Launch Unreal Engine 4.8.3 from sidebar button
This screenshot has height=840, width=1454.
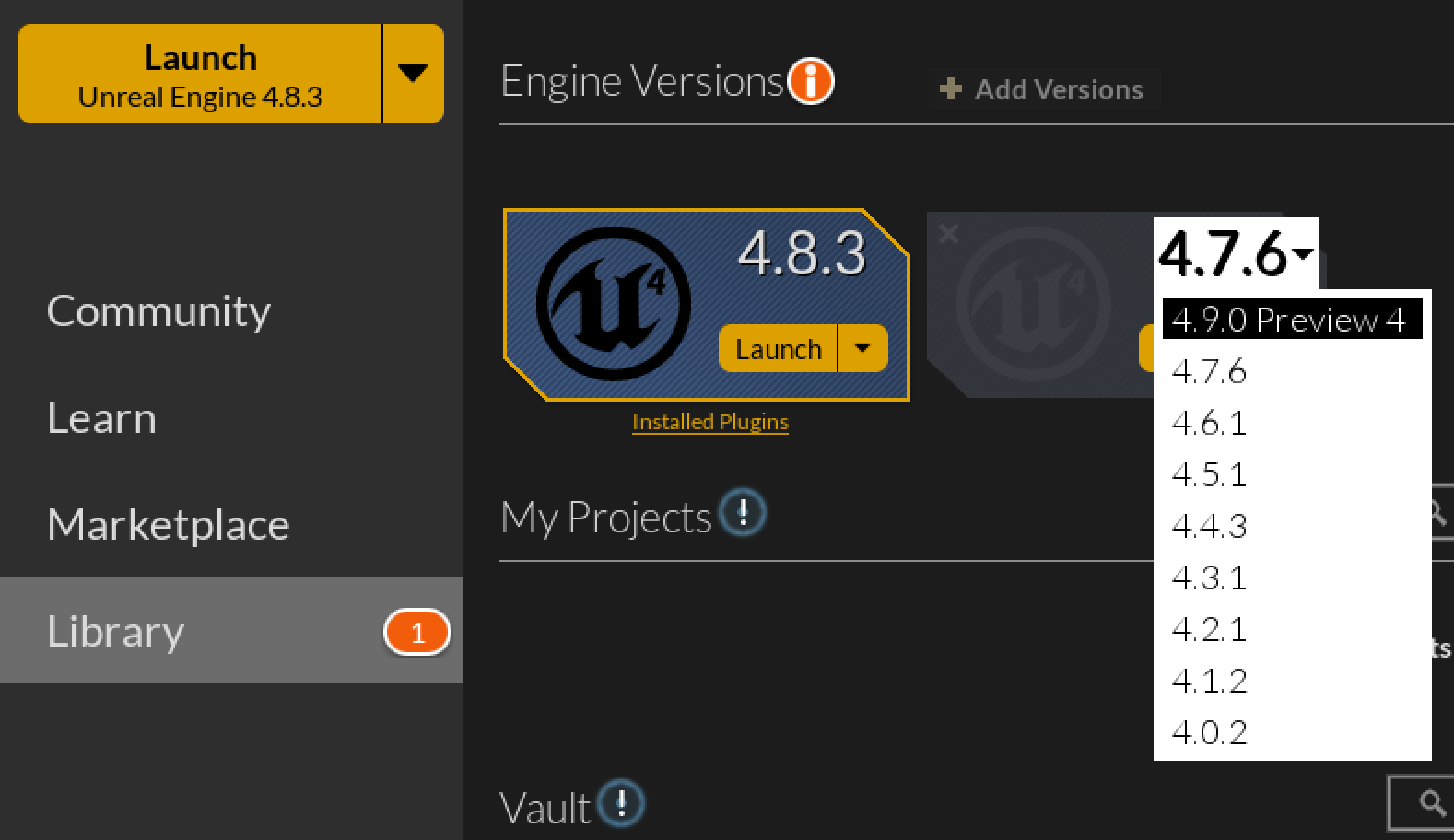(x=200, y=74)
